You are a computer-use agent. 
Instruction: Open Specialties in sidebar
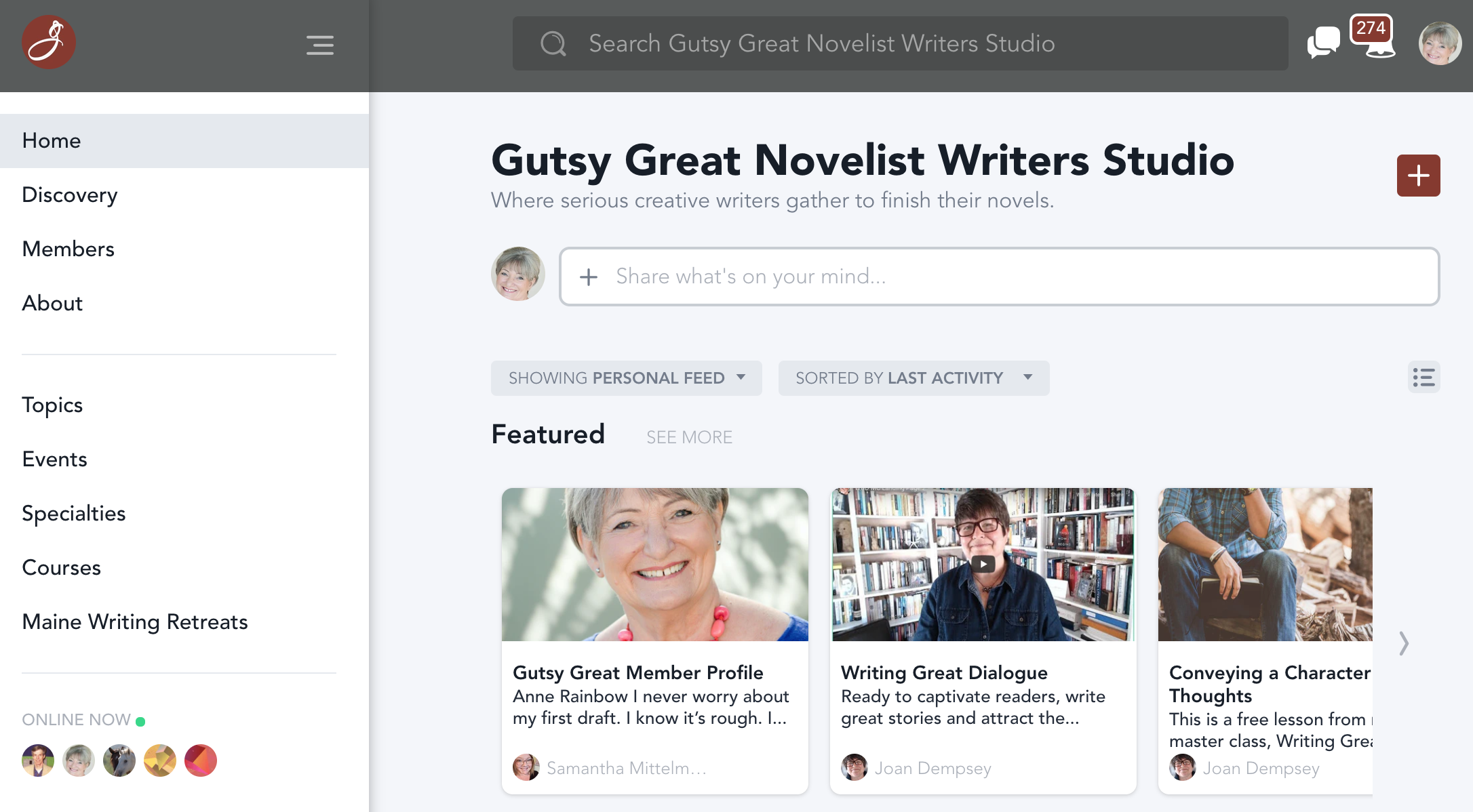tap(184, 514)
